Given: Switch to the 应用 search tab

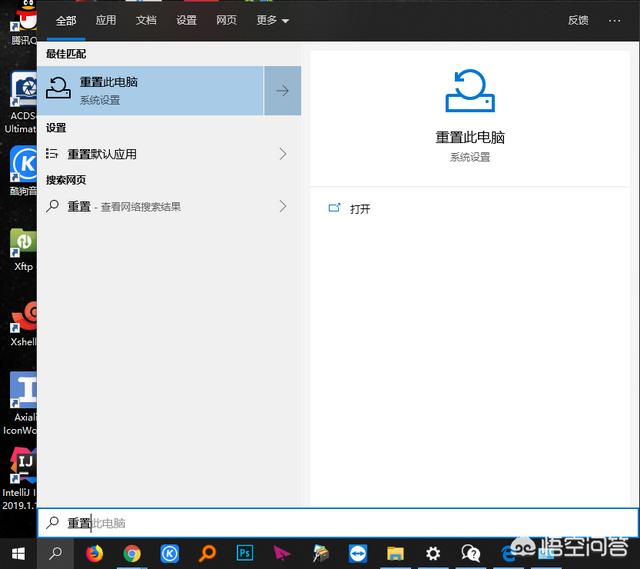Looking at the screenshot, I should coord(106,20).
